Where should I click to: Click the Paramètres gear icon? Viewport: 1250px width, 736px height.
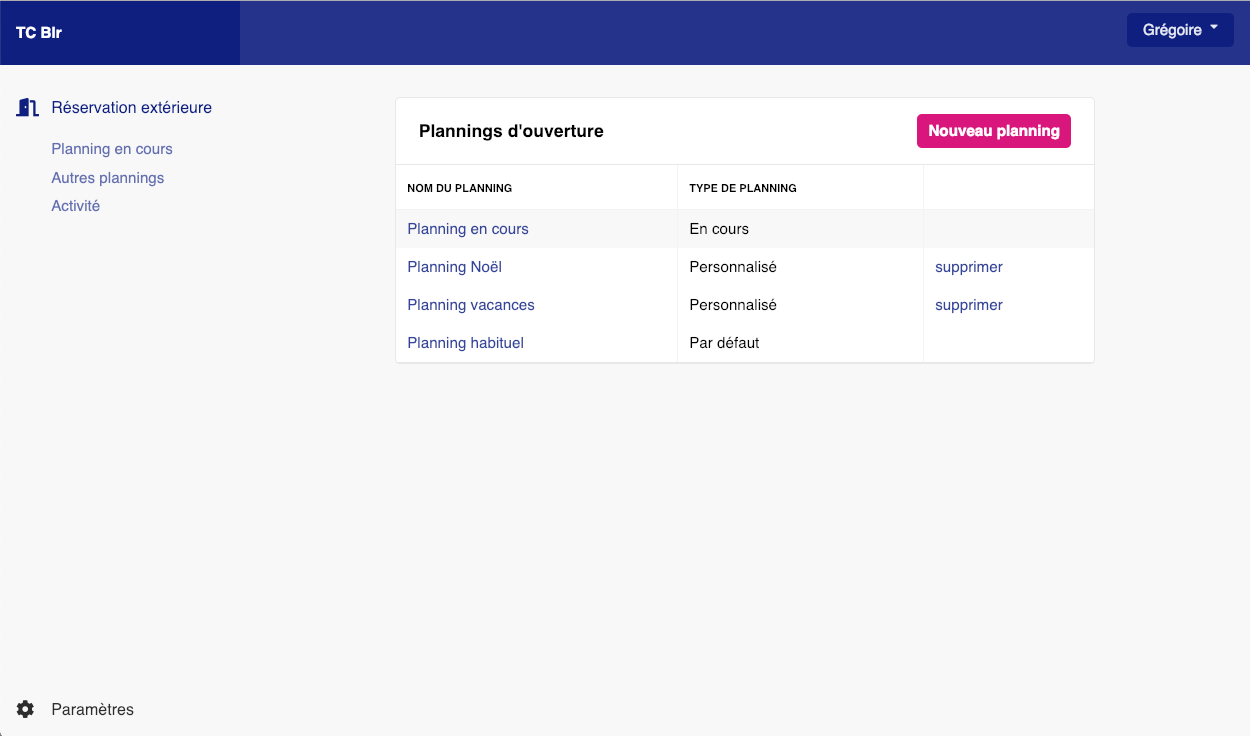pos(26,709)
